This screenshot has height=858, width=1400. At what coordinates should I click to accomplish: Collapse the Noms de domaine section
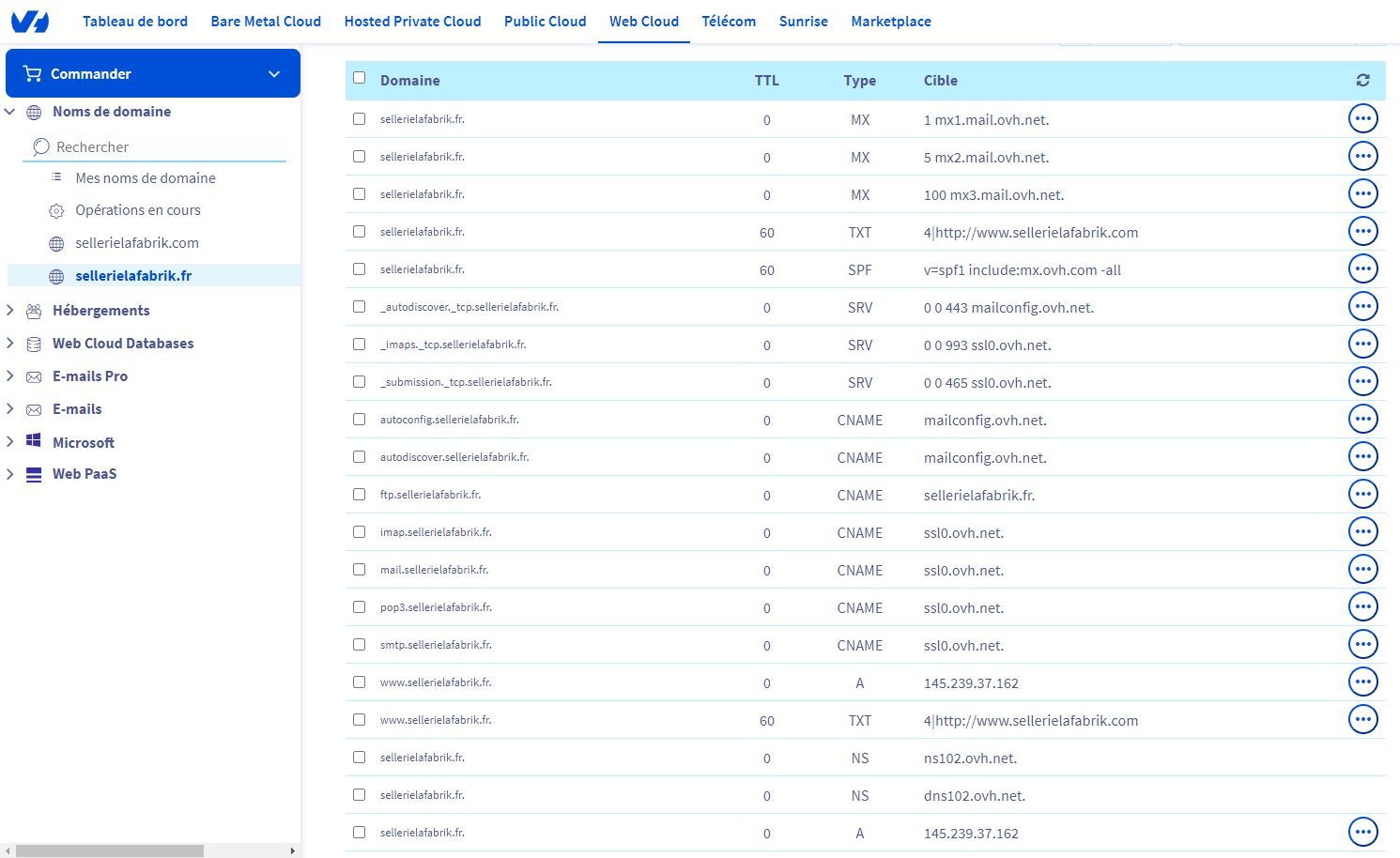[10, 112]
